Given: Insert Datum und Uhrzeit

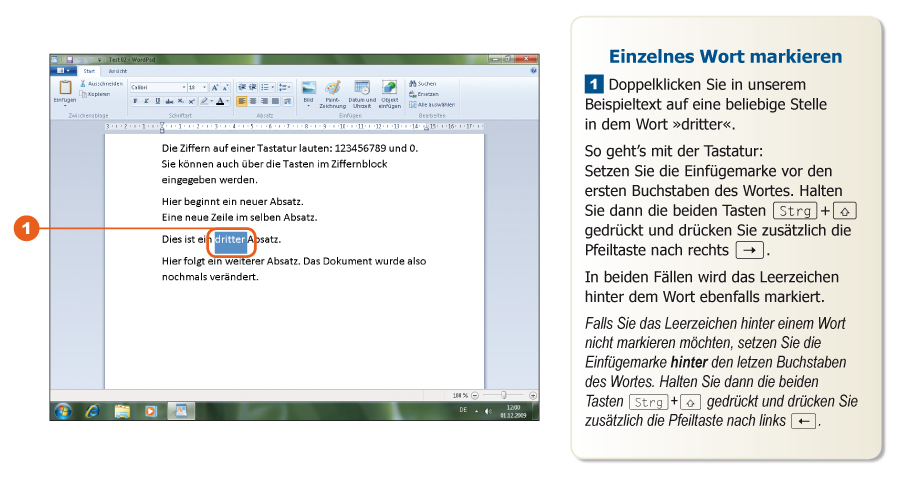Looking at the screenshot, I should [362, 88].
